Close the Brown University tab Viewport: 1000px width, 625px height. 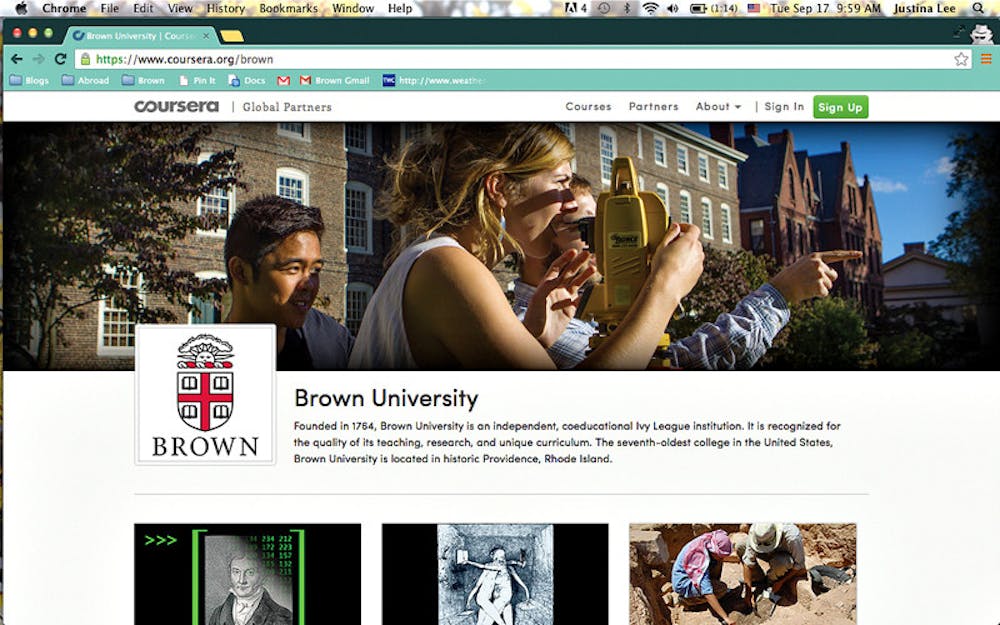pyautogui.click(x=207, y=36)
